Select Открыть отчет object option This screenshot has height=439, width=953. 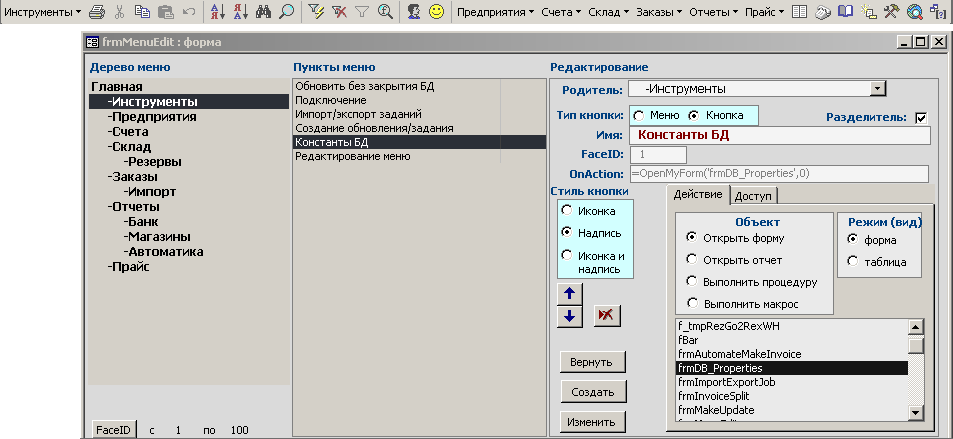(x=691, y=259)
